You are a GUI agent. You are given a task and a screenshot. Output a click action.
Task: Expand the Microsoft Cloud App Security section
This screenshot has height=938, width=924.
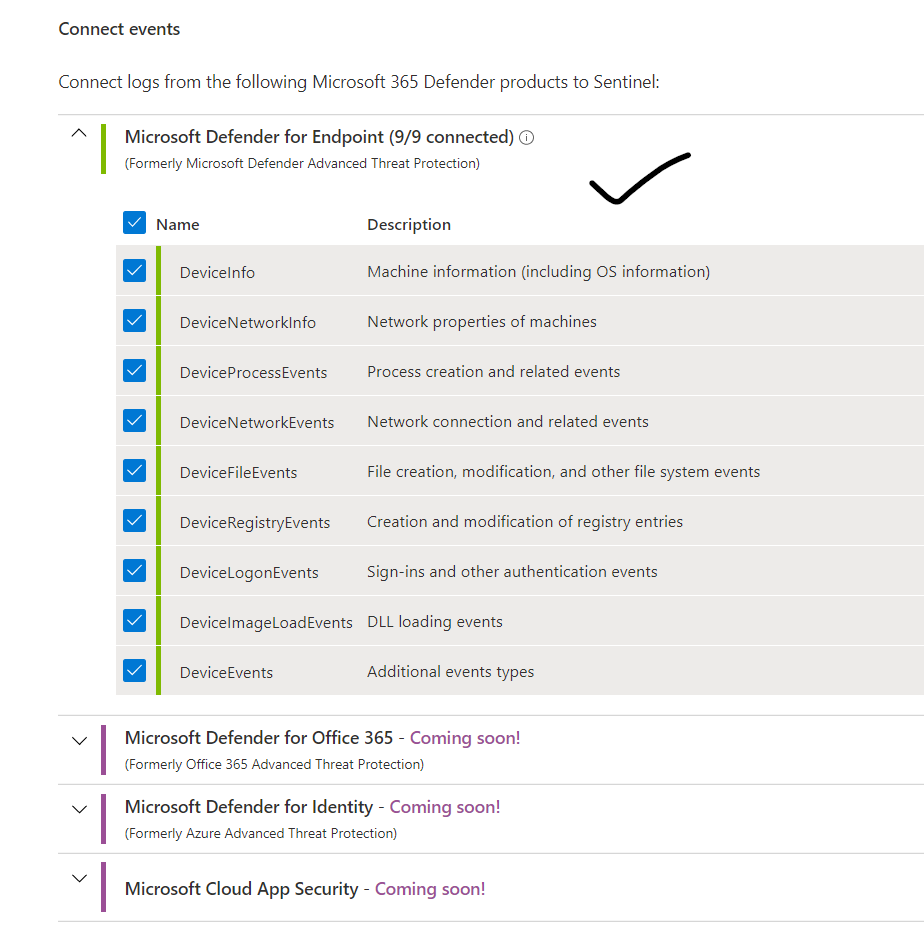pyautogui.click(x=79, y=878)
